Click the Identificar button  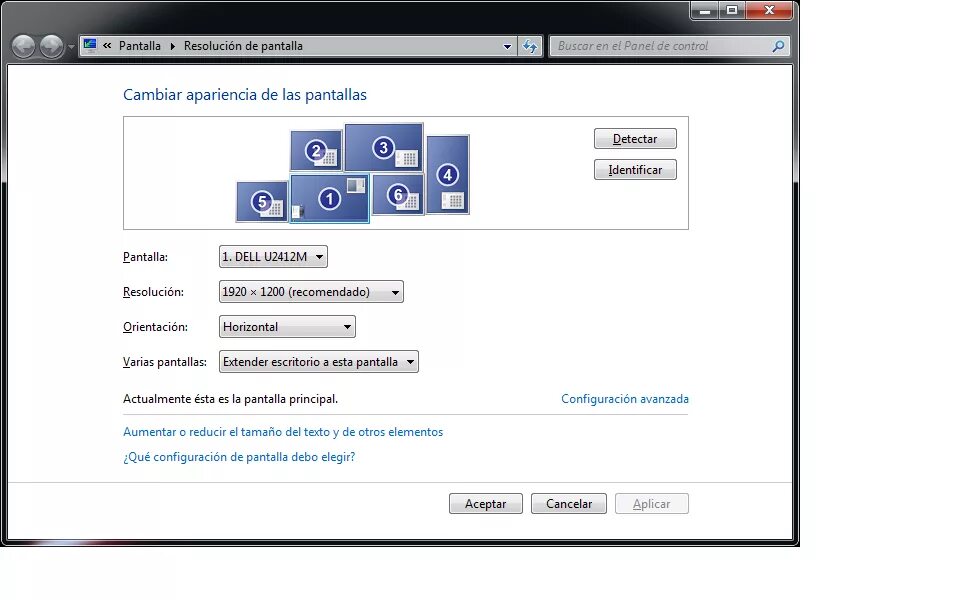coord(635,170)
